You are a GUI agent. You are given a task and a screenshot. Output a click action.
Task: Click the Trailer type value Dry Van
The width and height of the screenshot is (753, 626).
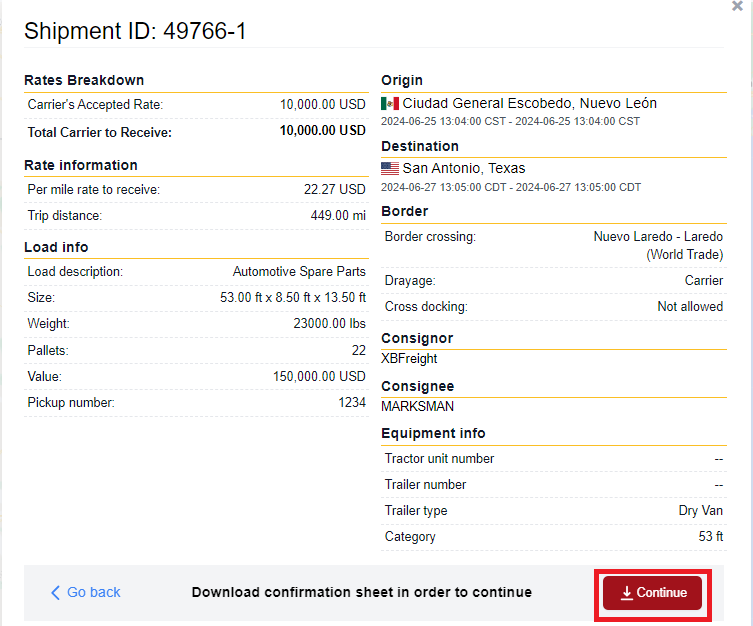point(701,511)
